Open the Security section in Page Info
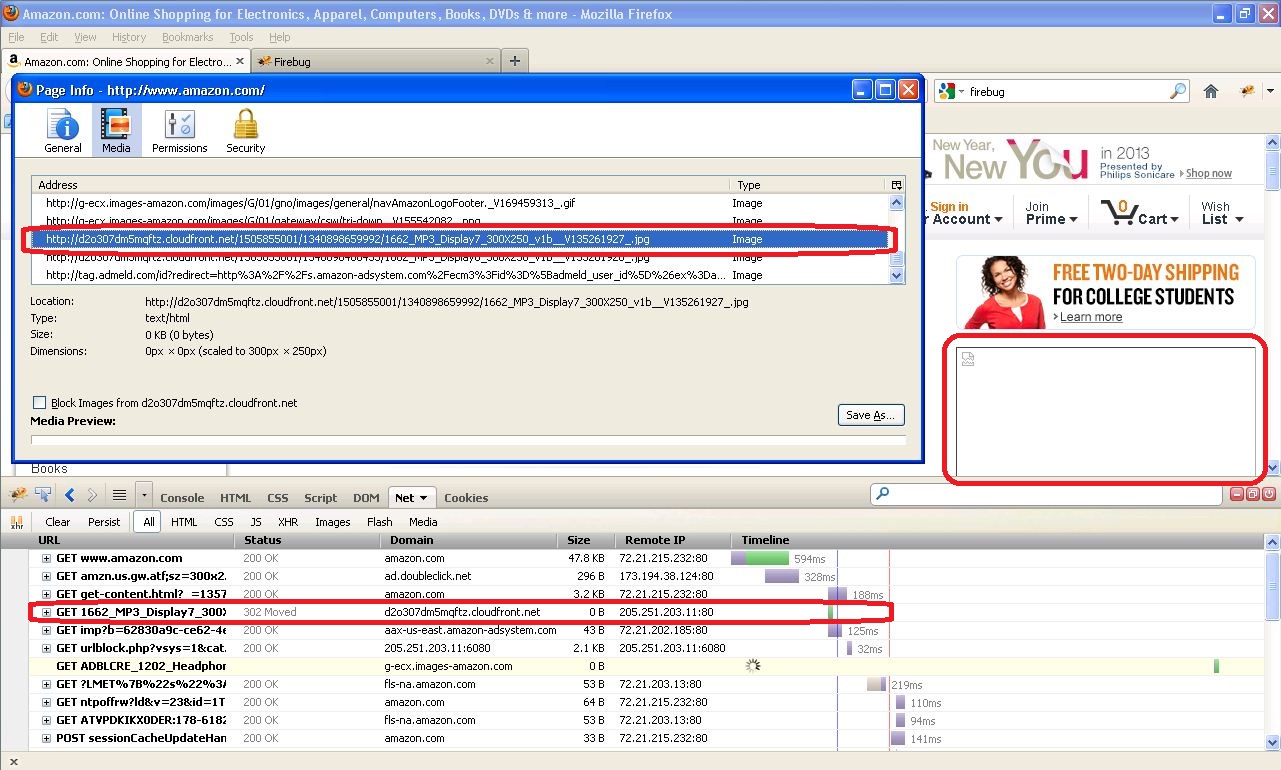Viewport: 1281px width, 770px height. tap(245, 131)
